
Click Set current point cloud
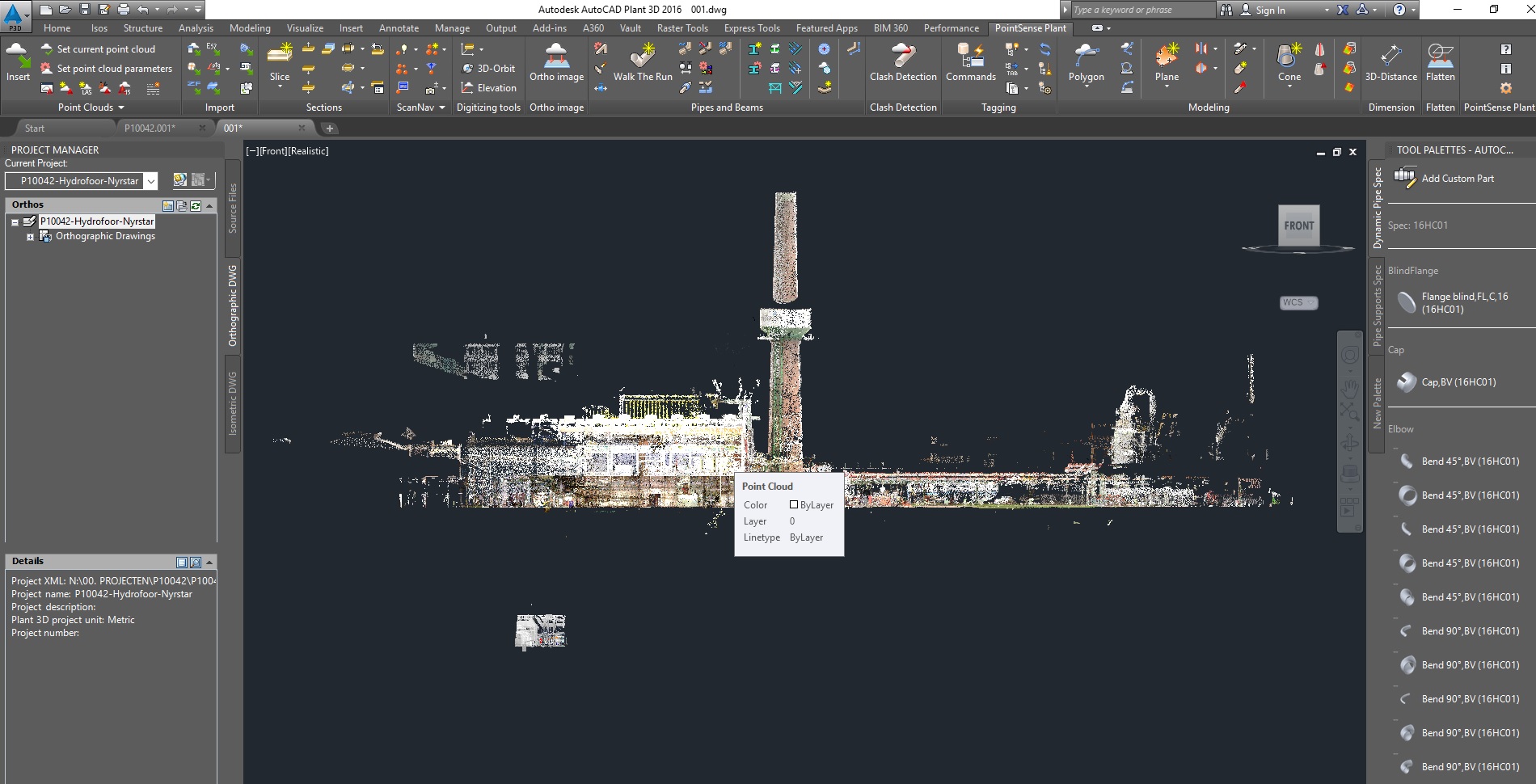(105, 49)
